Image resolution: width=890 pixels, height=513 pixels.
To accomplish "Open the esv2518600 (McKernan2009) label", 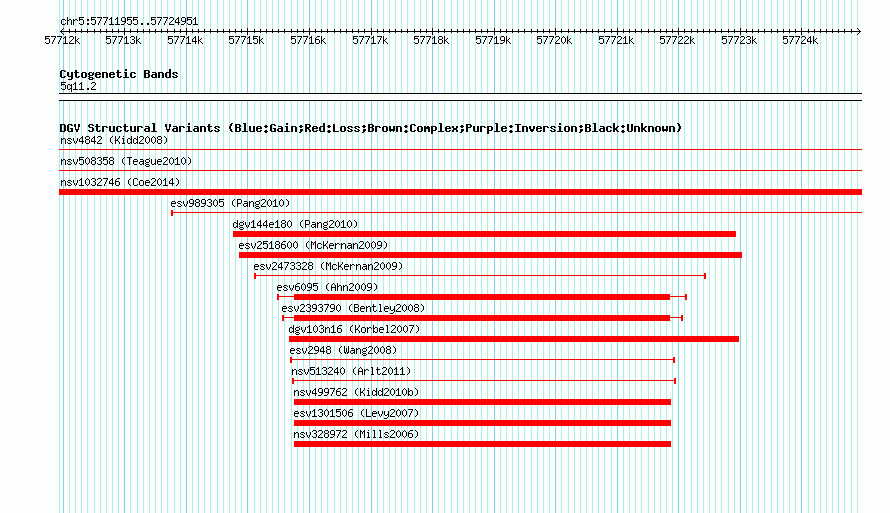I will [x=313, y=245].
